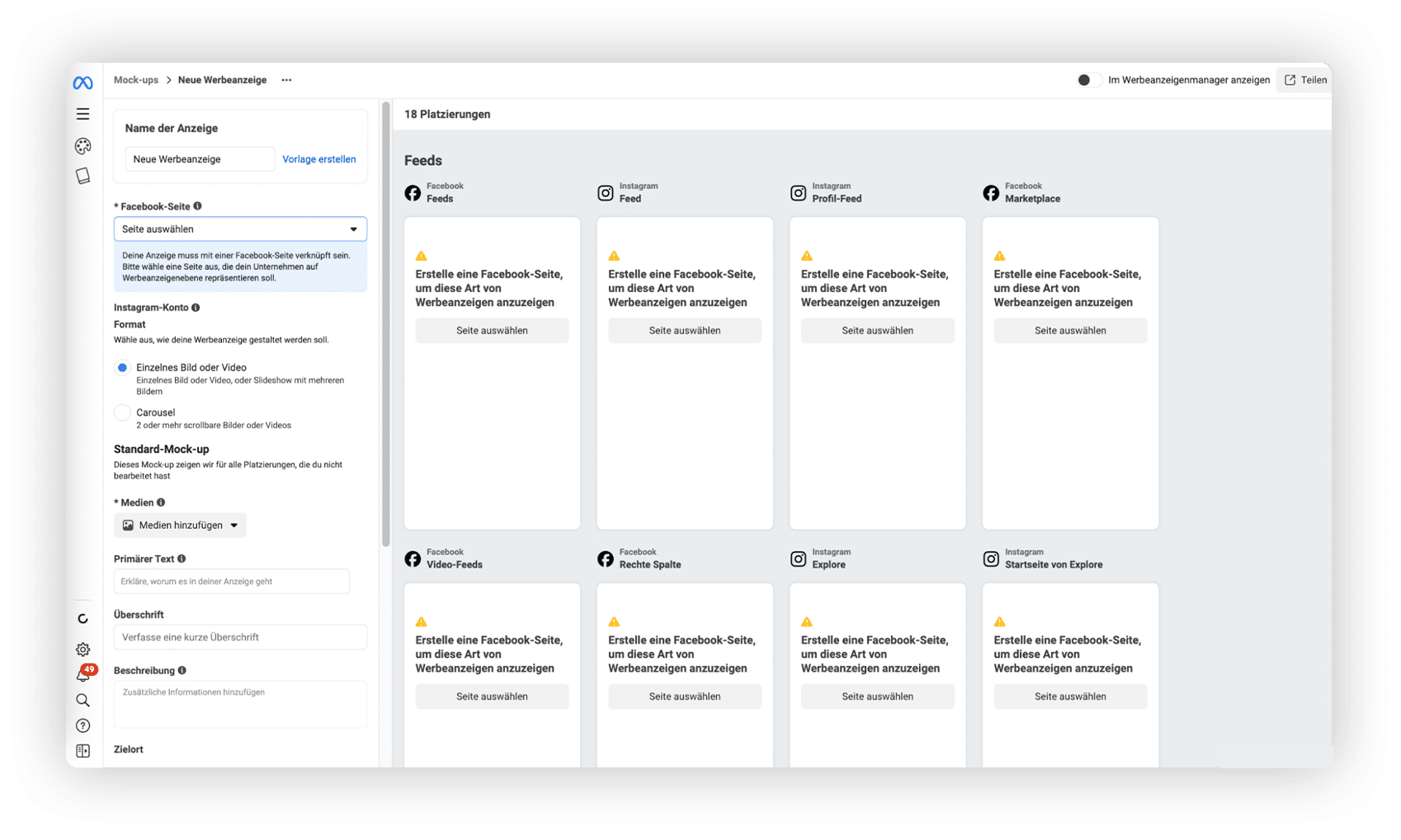Click Vorlage erstellen link
The height and width of the screenshot is (840, 1401).
319,159
